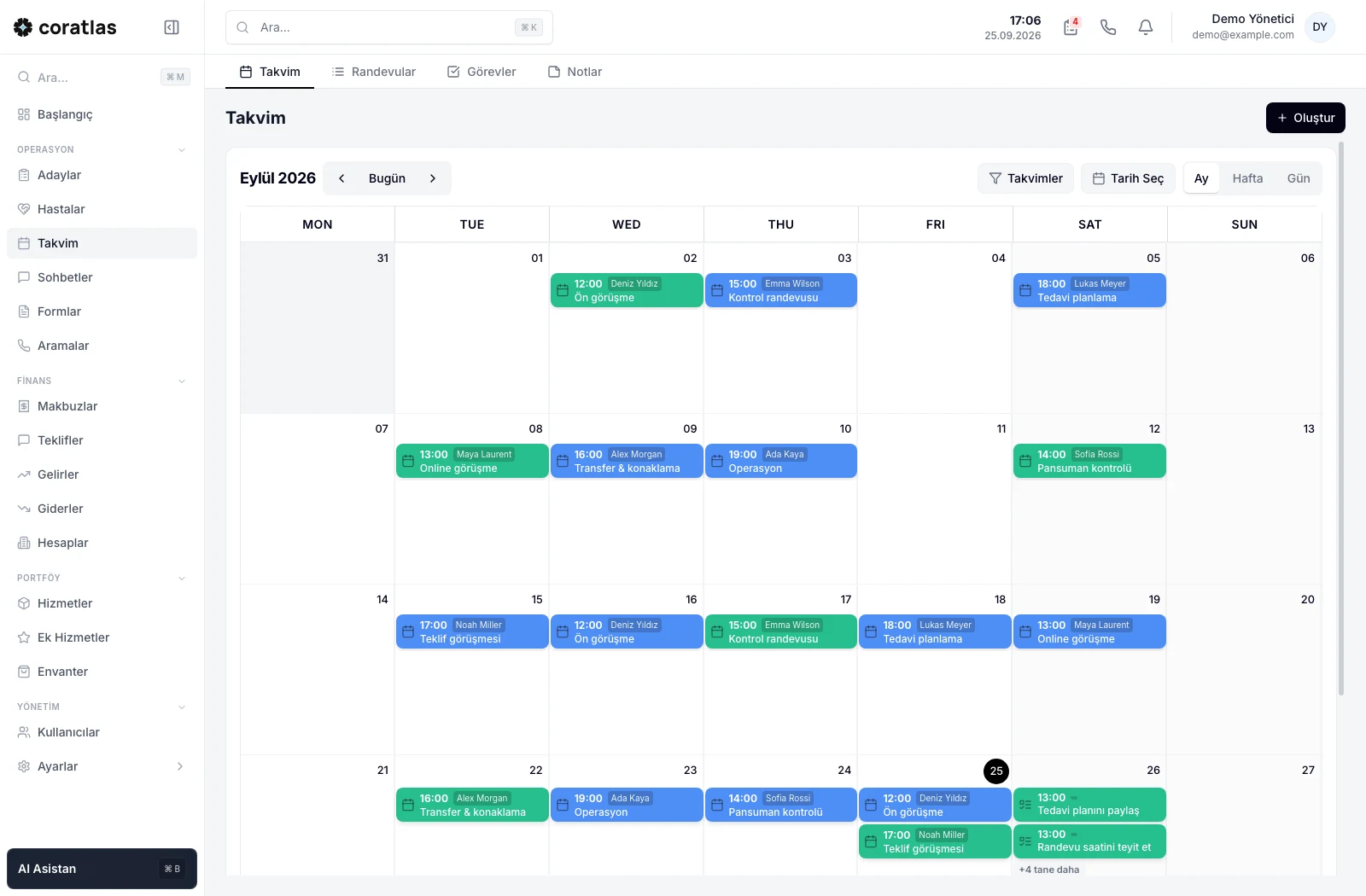Open Envanter inventory section
This screenshot has height=896, width=1366.
tap(102, 672)
